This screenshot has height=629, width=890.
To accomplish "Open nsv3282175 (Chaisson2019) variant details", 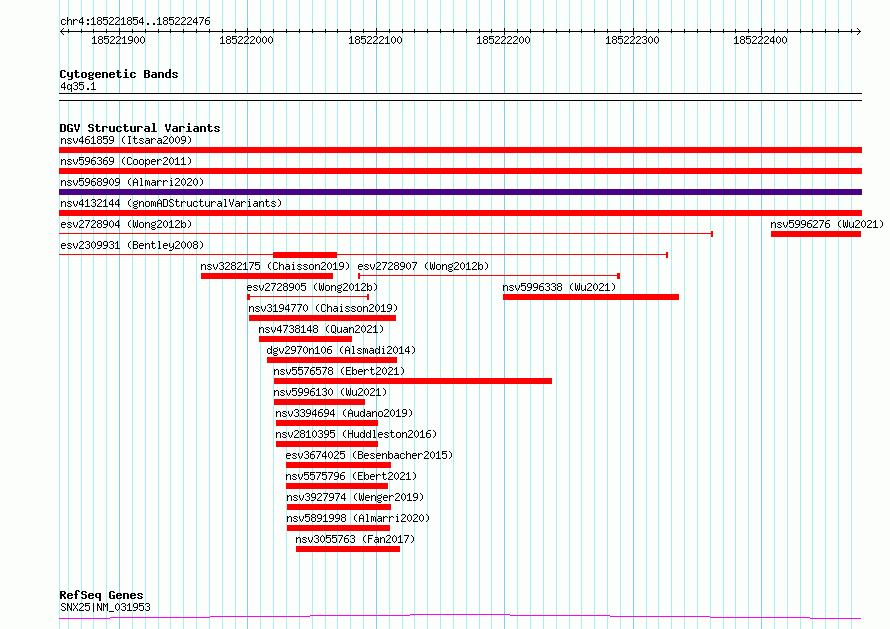I will pos(275,266).
